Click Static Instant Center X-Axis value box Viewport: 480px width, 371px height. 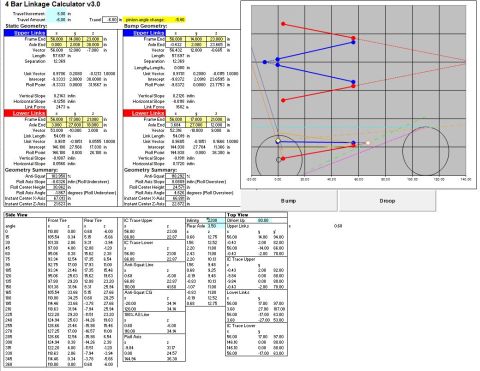click(56, 198)
